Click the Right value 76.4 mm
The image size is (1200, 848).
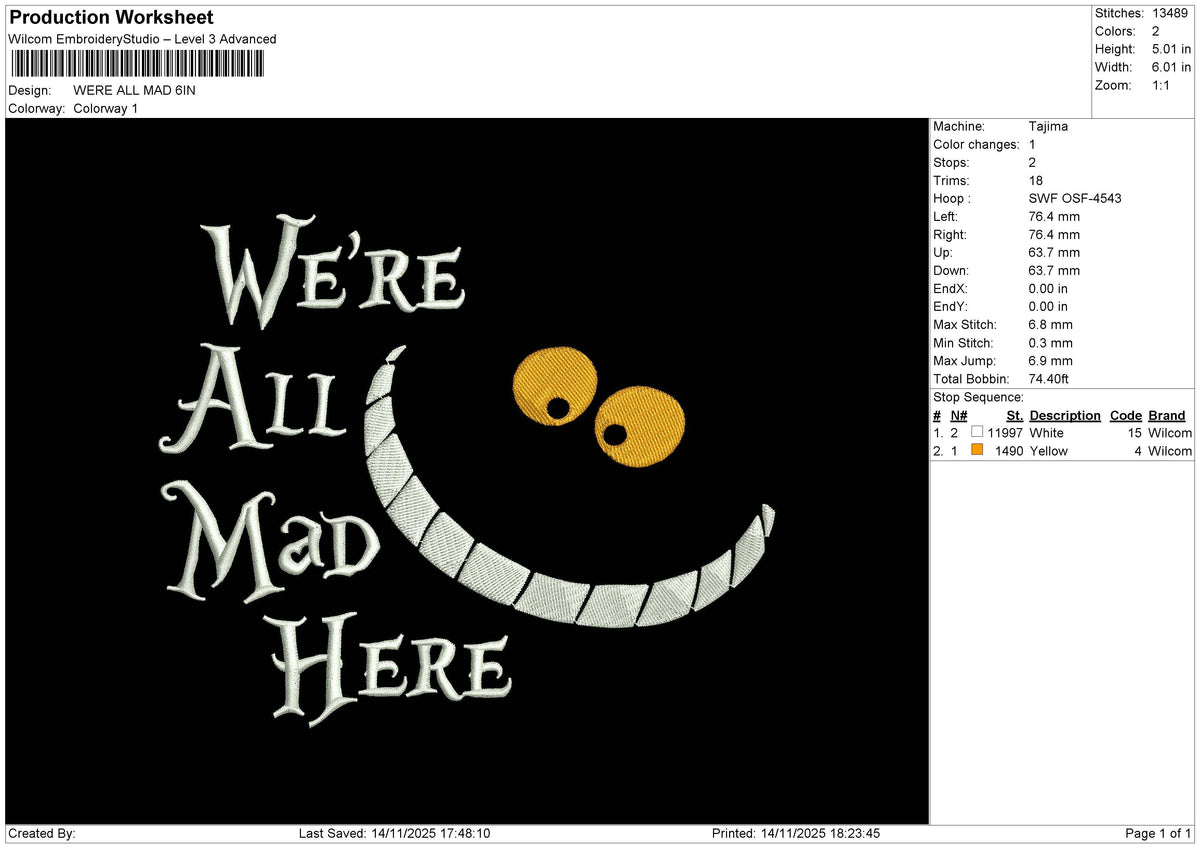(1054, 234)
